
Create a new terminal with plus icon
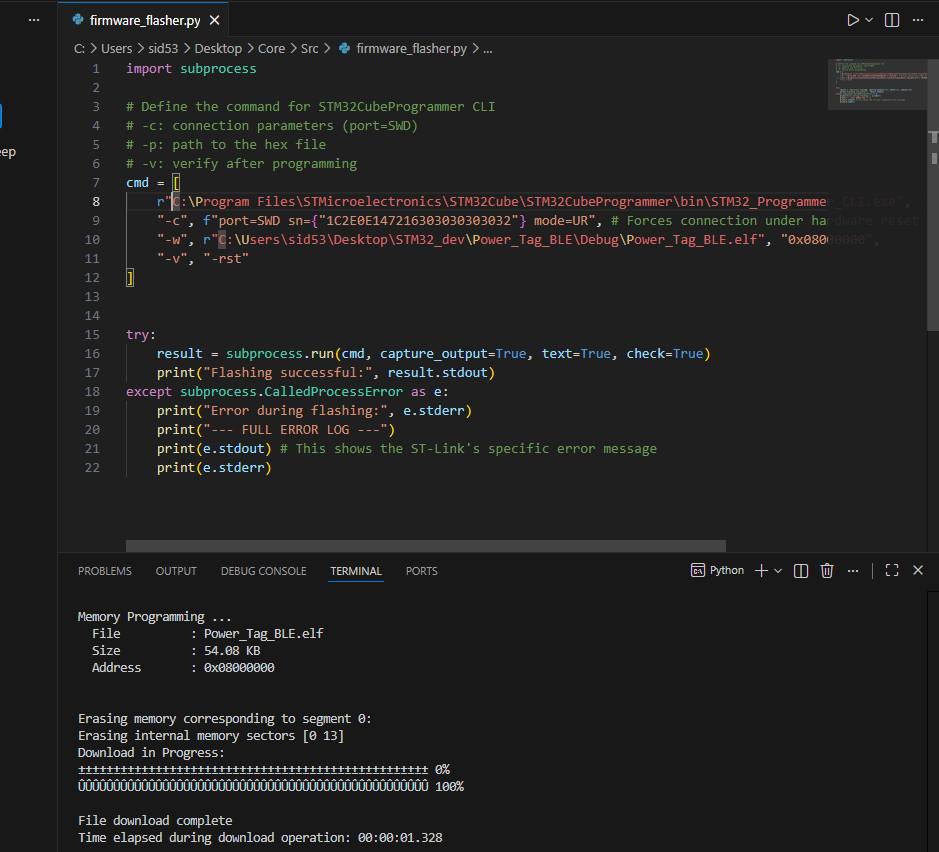[761, 571]
